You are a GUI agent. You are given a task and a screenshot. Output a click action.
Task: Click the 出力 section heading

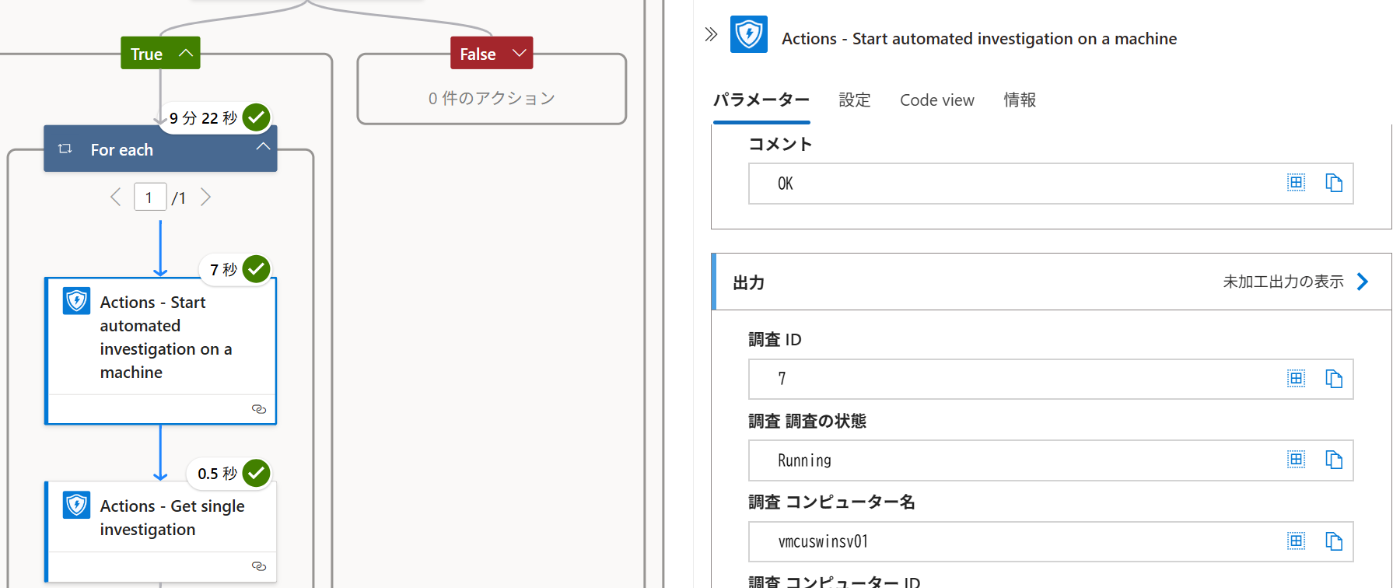(749, 282)
